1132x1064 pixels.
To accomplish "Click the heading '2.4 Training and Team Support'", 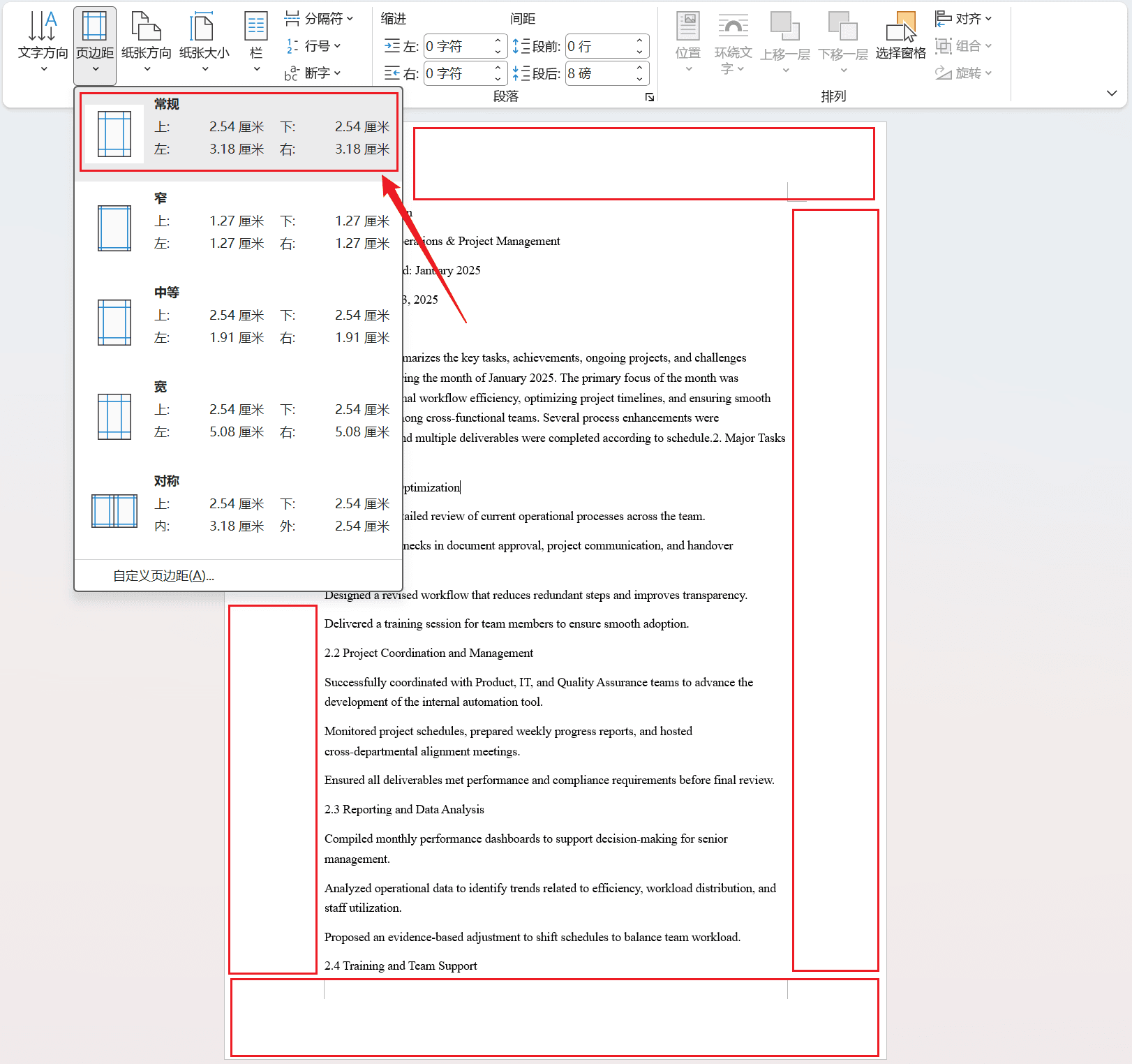I will 401,966.
